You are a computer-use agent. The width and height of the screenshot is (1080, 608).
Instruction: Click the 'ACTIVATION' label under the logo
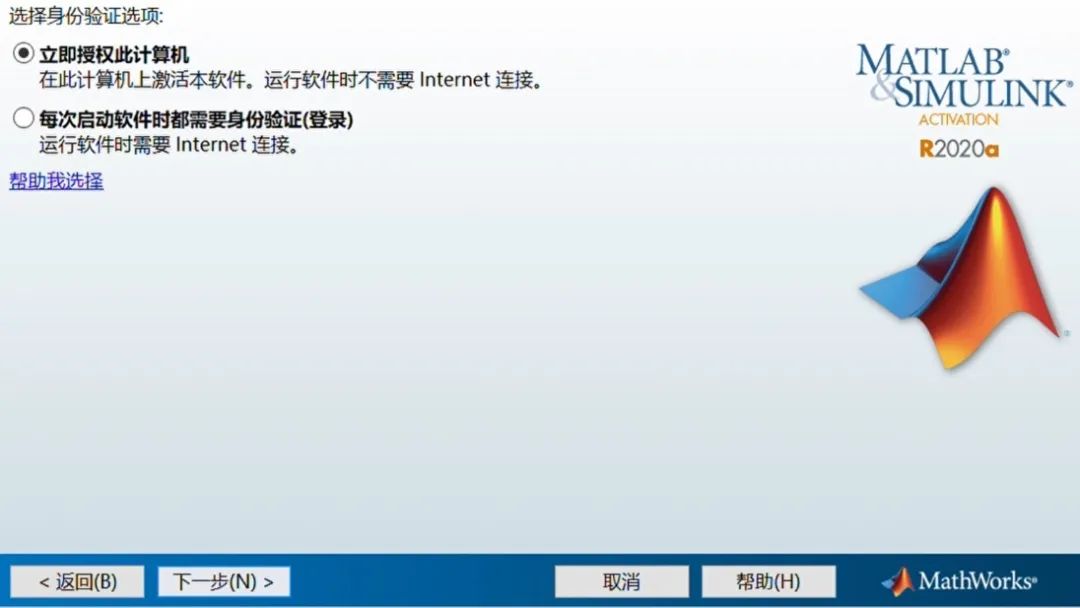[958, 119]
